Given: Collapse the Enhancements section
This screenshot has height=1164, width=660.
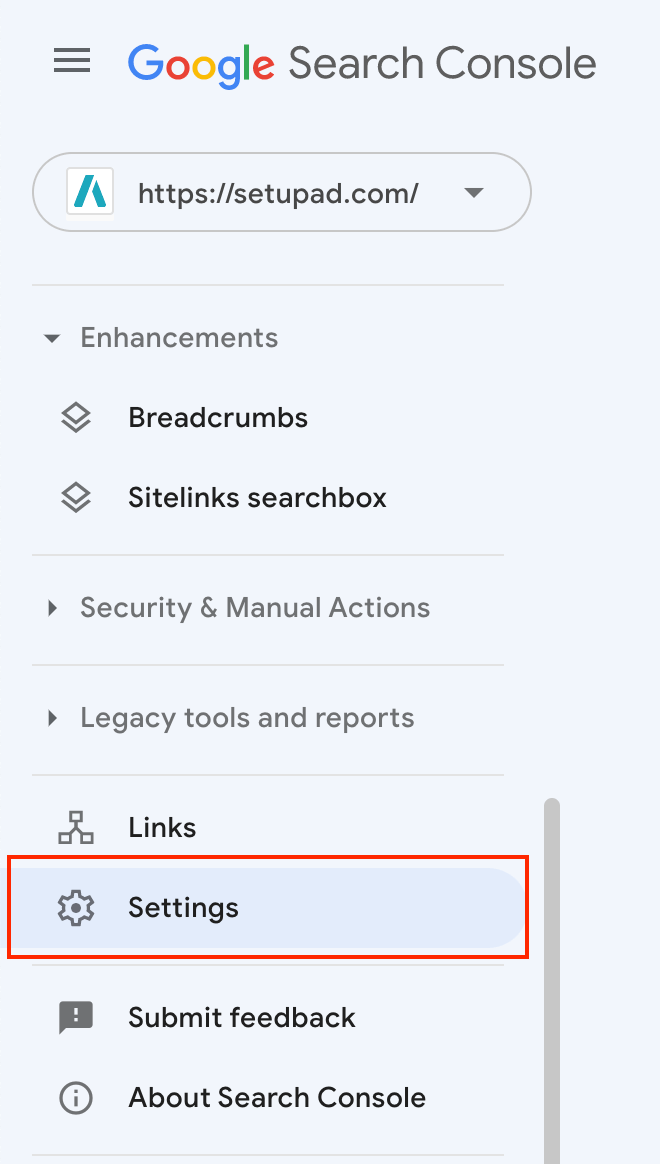Looking at the screenshot, I should [51, 338].
